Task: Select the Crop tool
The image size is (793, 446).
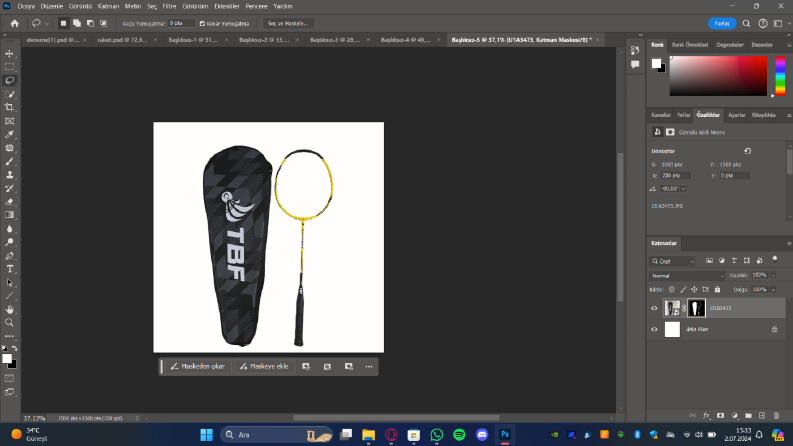Action: tap(9, 107)
